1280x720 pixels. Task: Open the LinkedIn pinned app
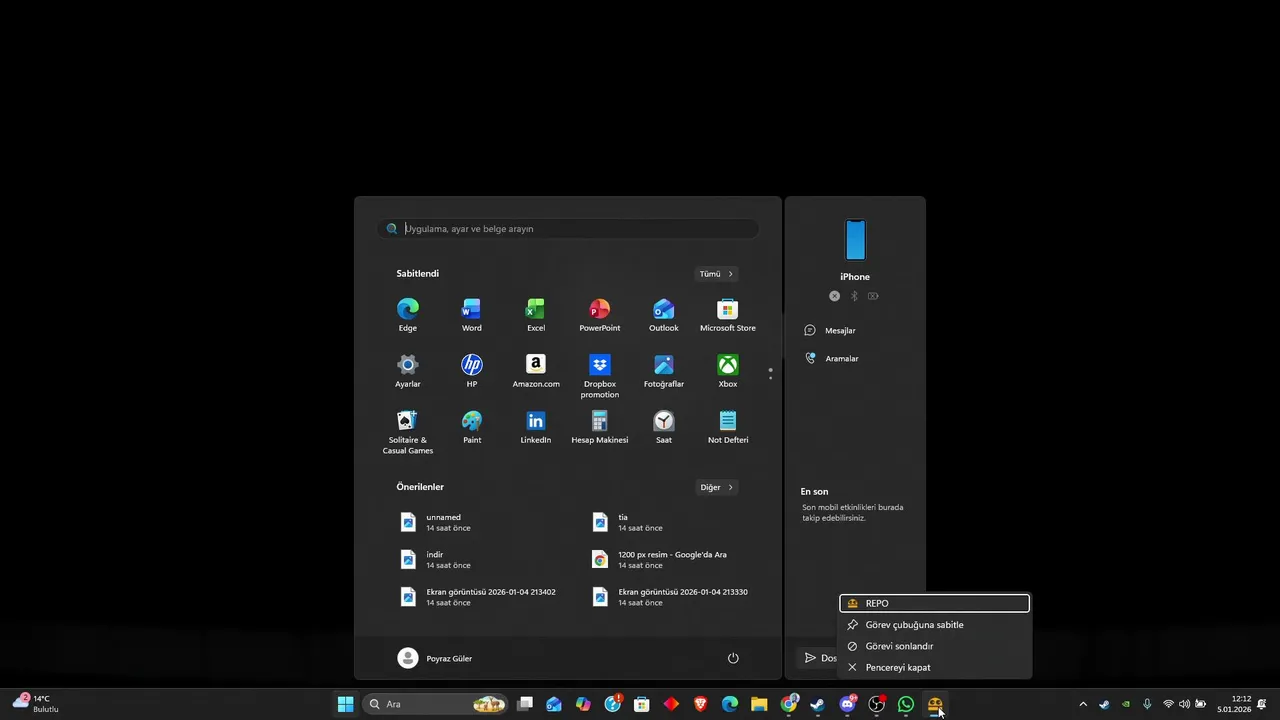536,427
